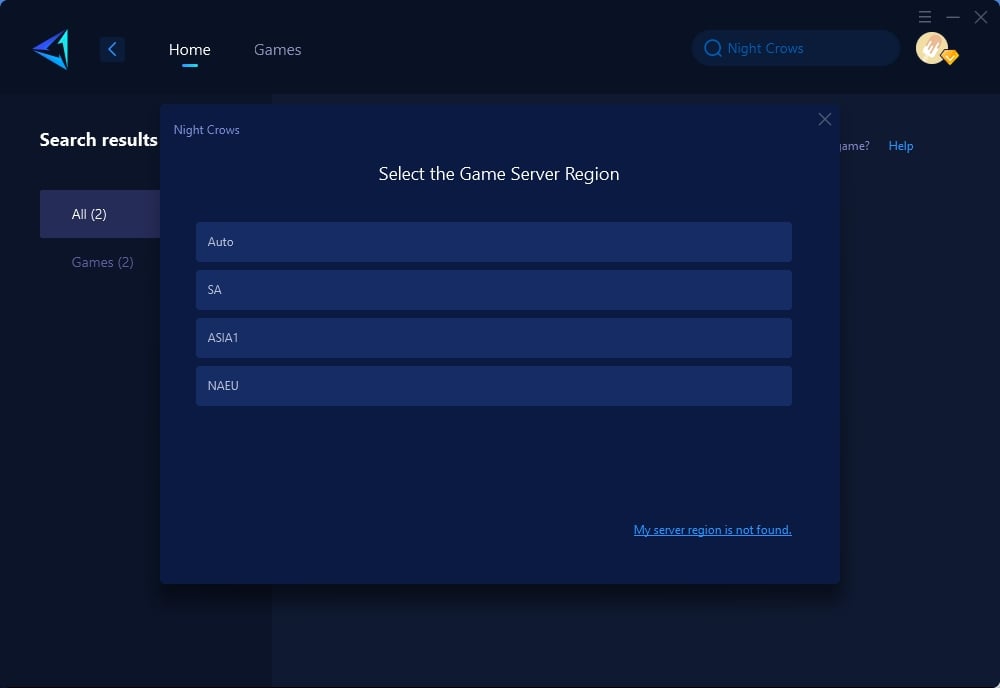Close the application window
The height and width of the screenshot is (688, 1000).
981,17
